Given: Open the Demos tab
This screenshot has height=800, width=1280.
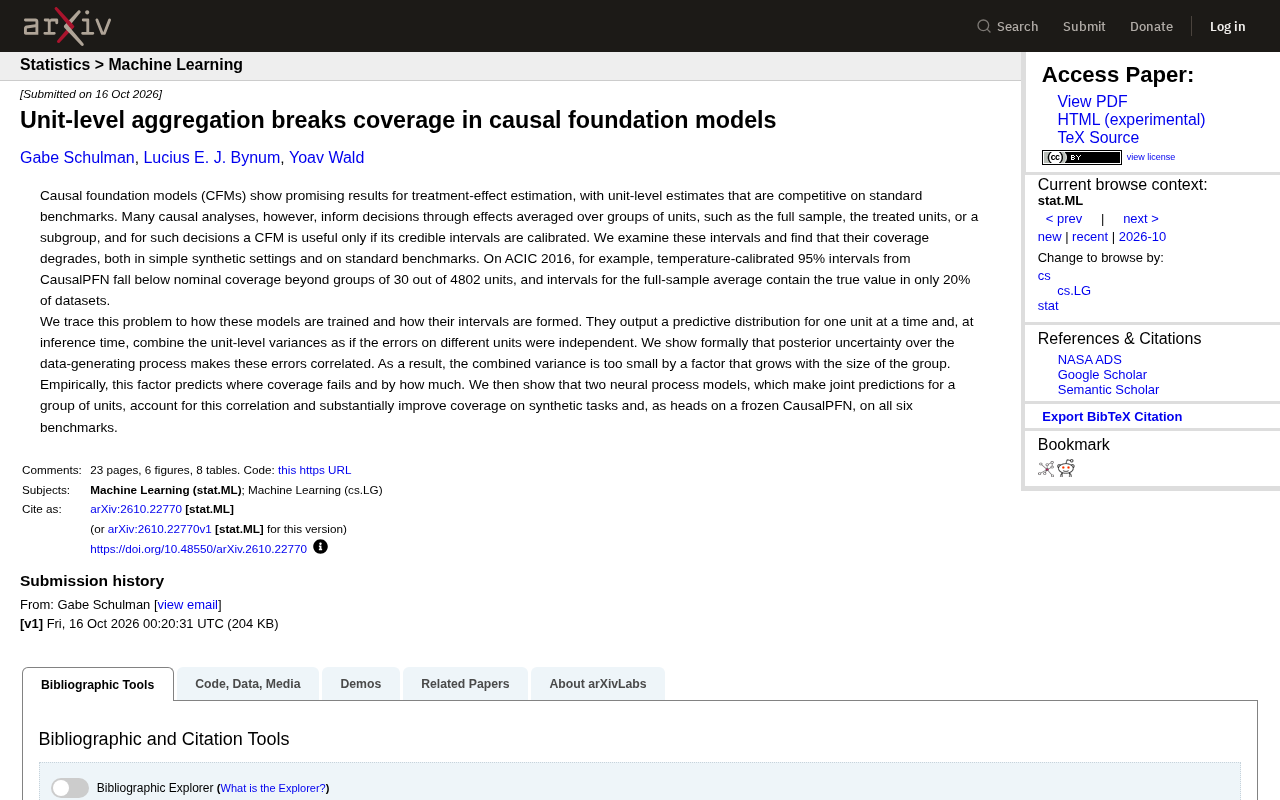Looking at the screenshot, I should (x=361, y=684).
